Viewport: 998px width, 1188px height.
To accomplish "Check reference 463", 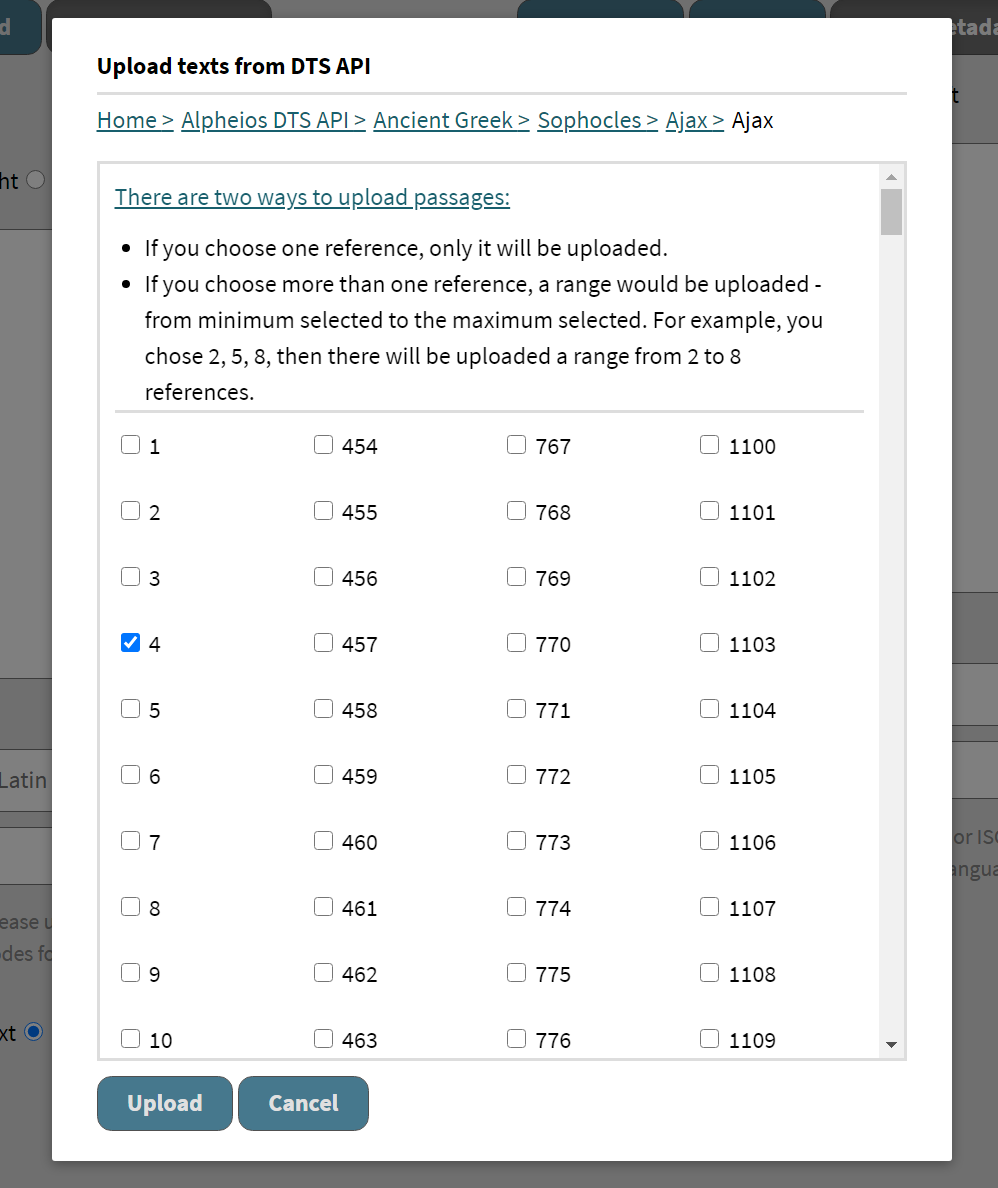I will click(x=323, y=1038).
